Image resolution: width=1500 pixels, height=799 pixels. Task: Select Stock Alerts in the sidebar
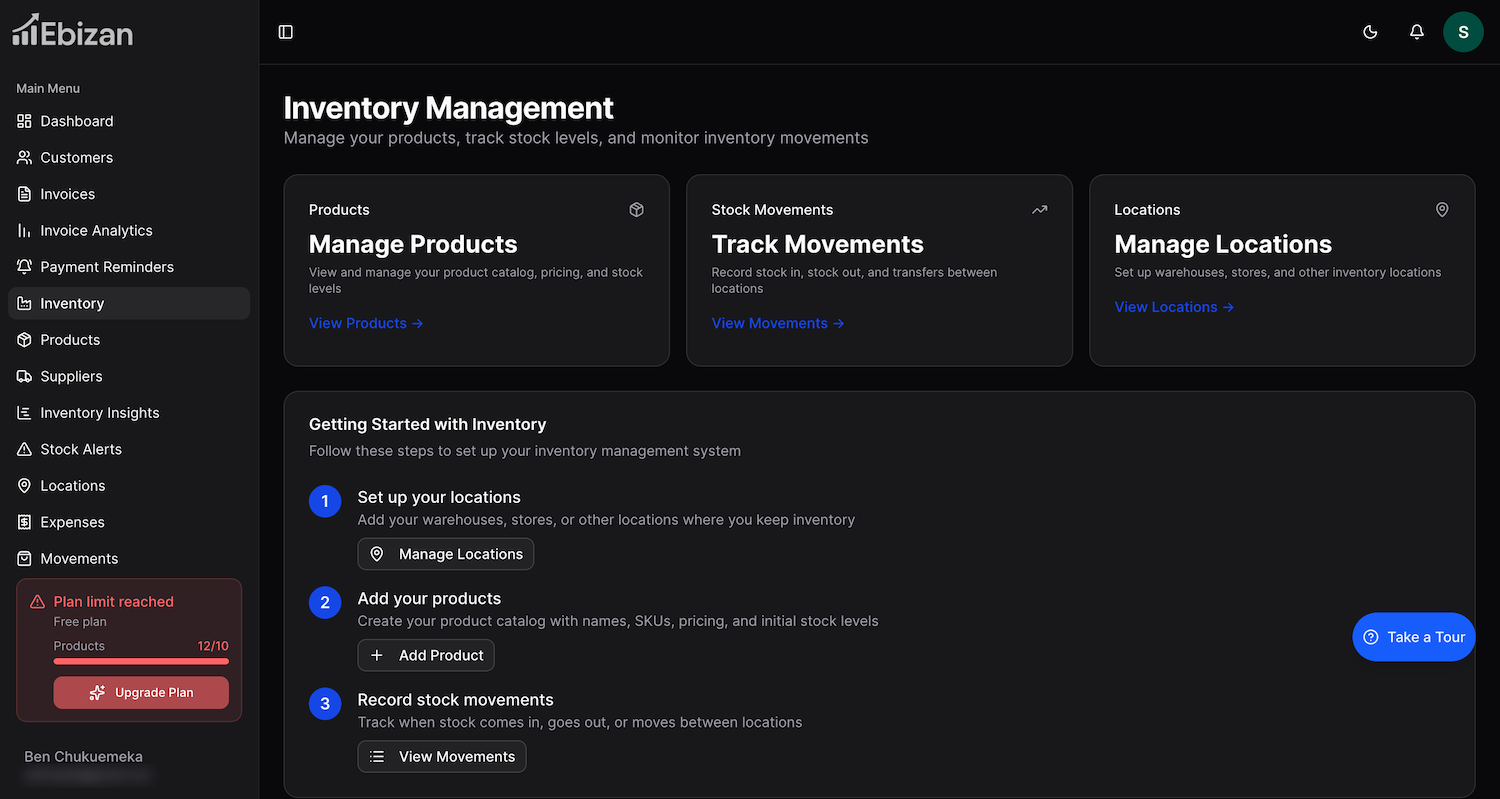[81, 450]
